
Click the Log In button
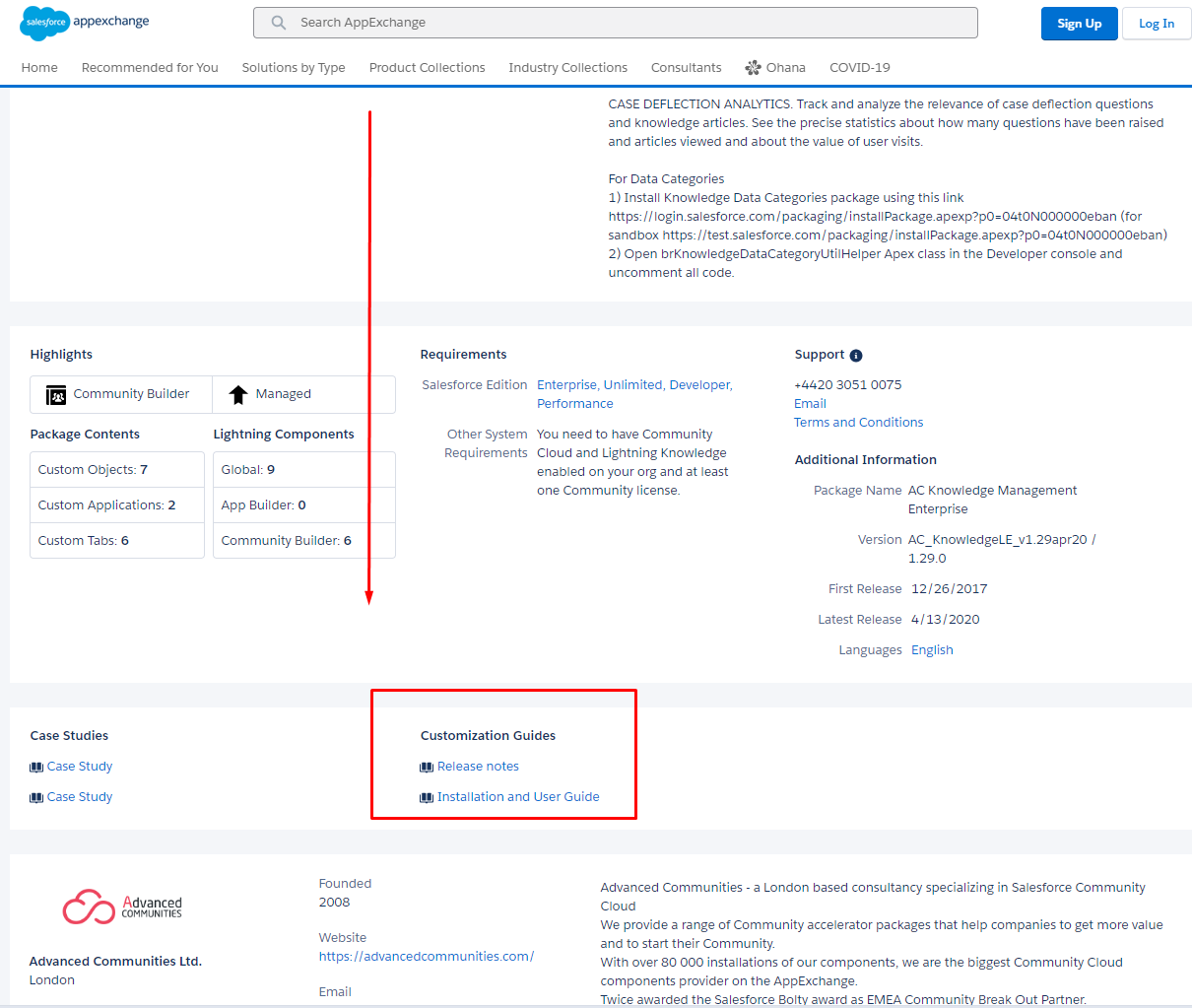(x=1157, y=23)
